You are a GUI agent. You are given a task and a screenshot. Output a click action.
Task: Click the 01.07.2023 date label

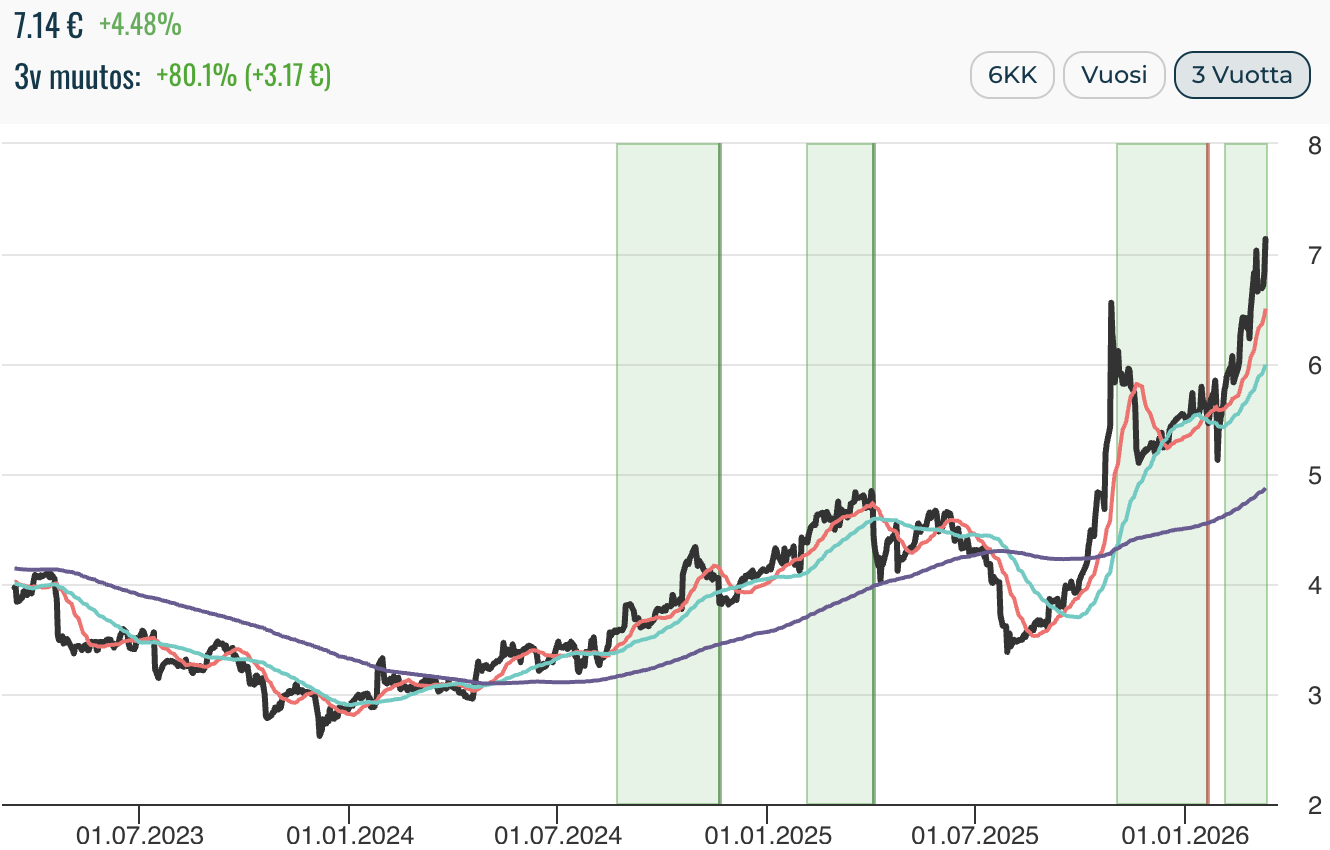pyautogui.click(x=140, y=832)
